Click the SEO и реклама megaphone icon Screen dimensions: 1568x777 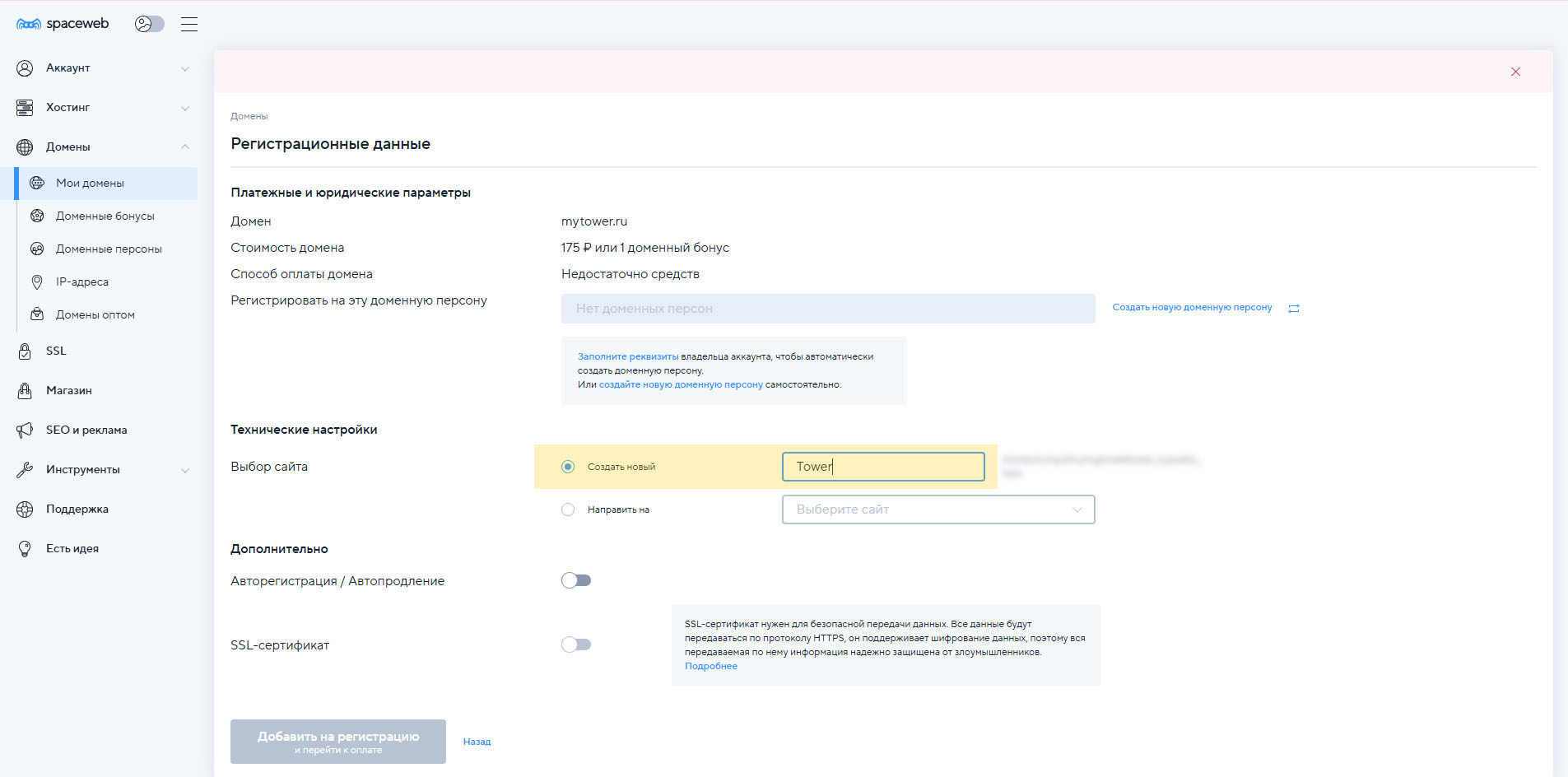(25, 430)
